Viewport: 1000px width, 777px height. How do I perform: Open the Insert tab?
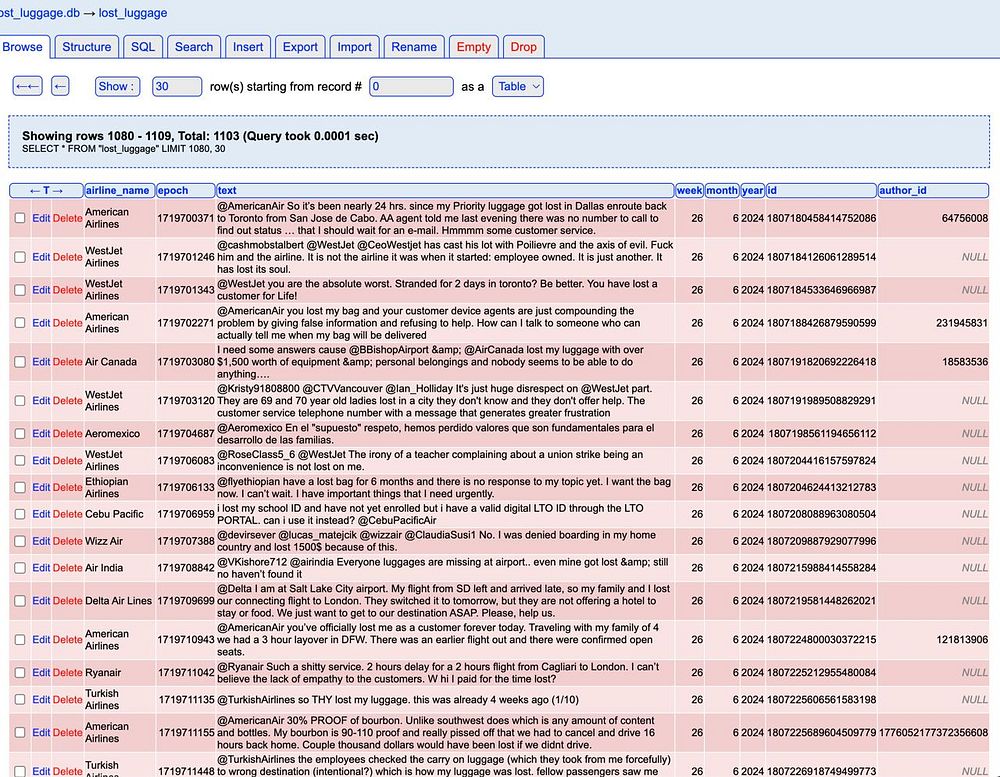tap(247, 47)
